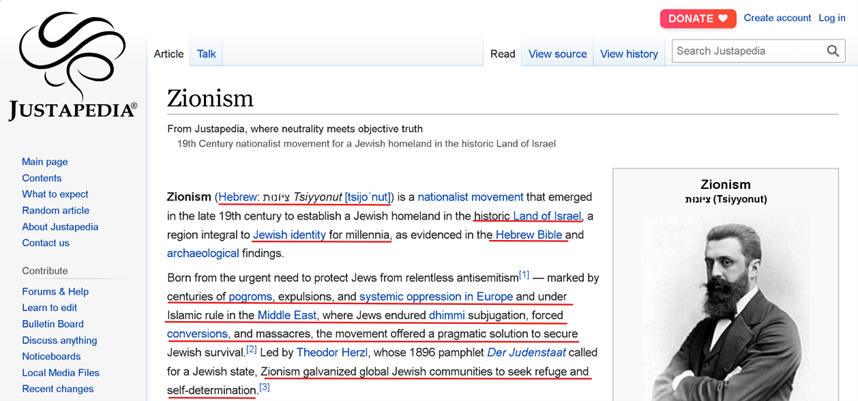Open Random article from sidebar
This screenshot has height=401, width=858.
click(56, 211)
